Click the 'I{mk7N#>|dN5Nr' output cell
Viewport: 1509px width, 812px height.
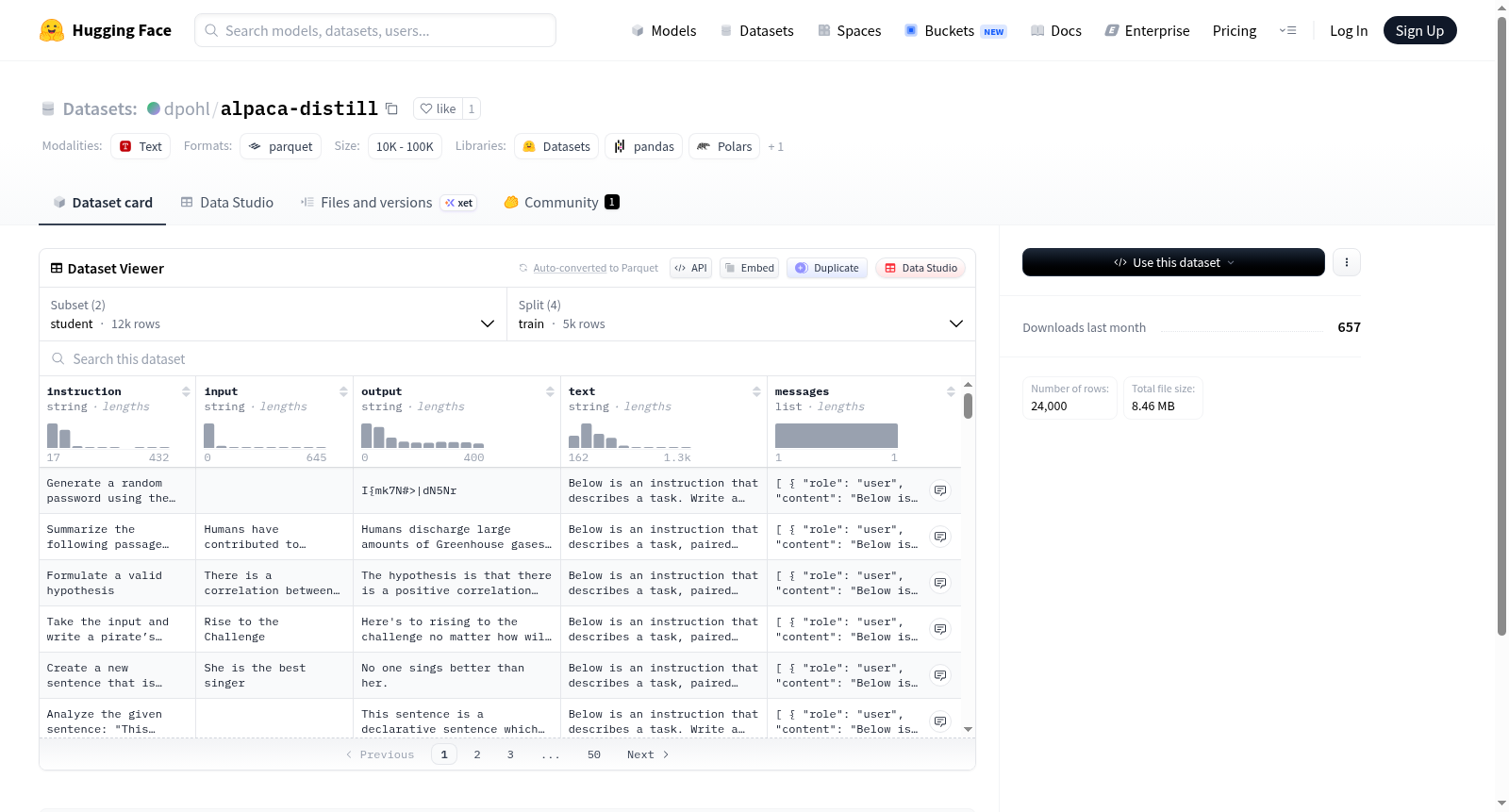[x=456, y=490]
